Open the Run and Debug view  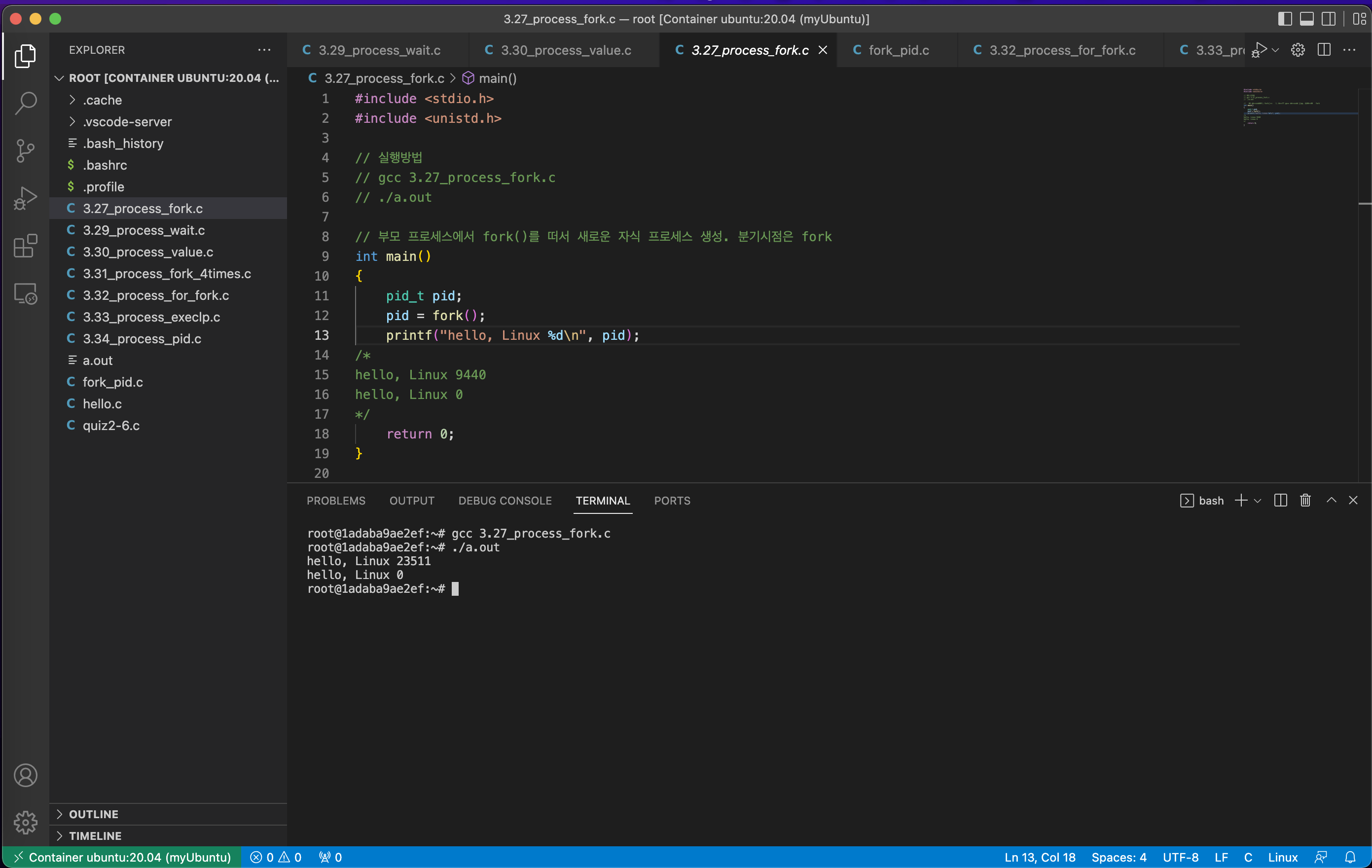[25, 198]
